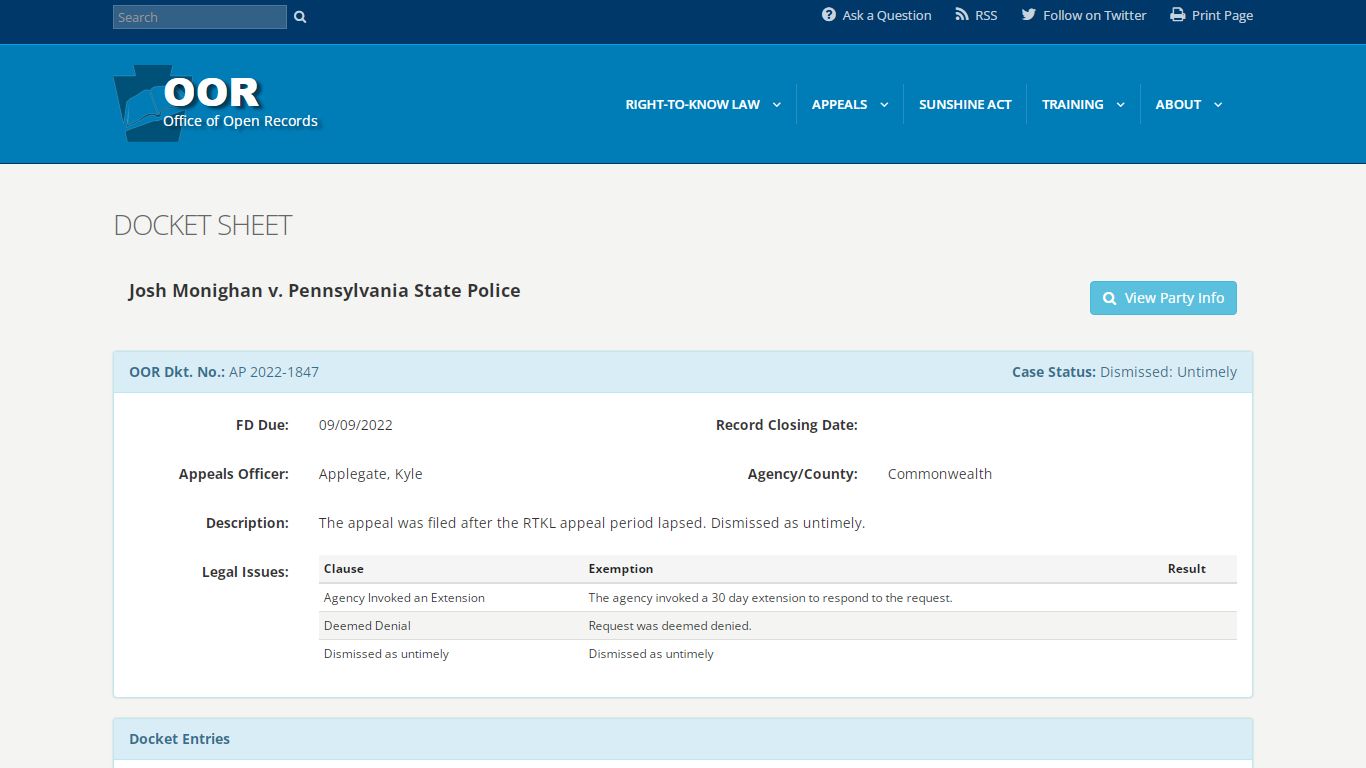Click the Twitter bird icon
The height and width of the screenshot is (768, 1366).
1029,15
